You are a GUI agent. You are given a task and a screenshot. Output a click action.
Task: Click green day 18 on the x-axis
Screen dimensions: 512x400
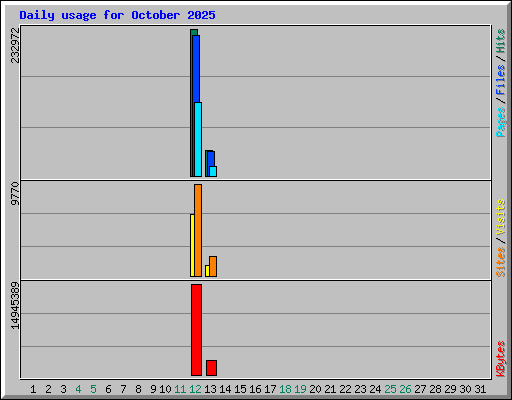tap(285, 389)
